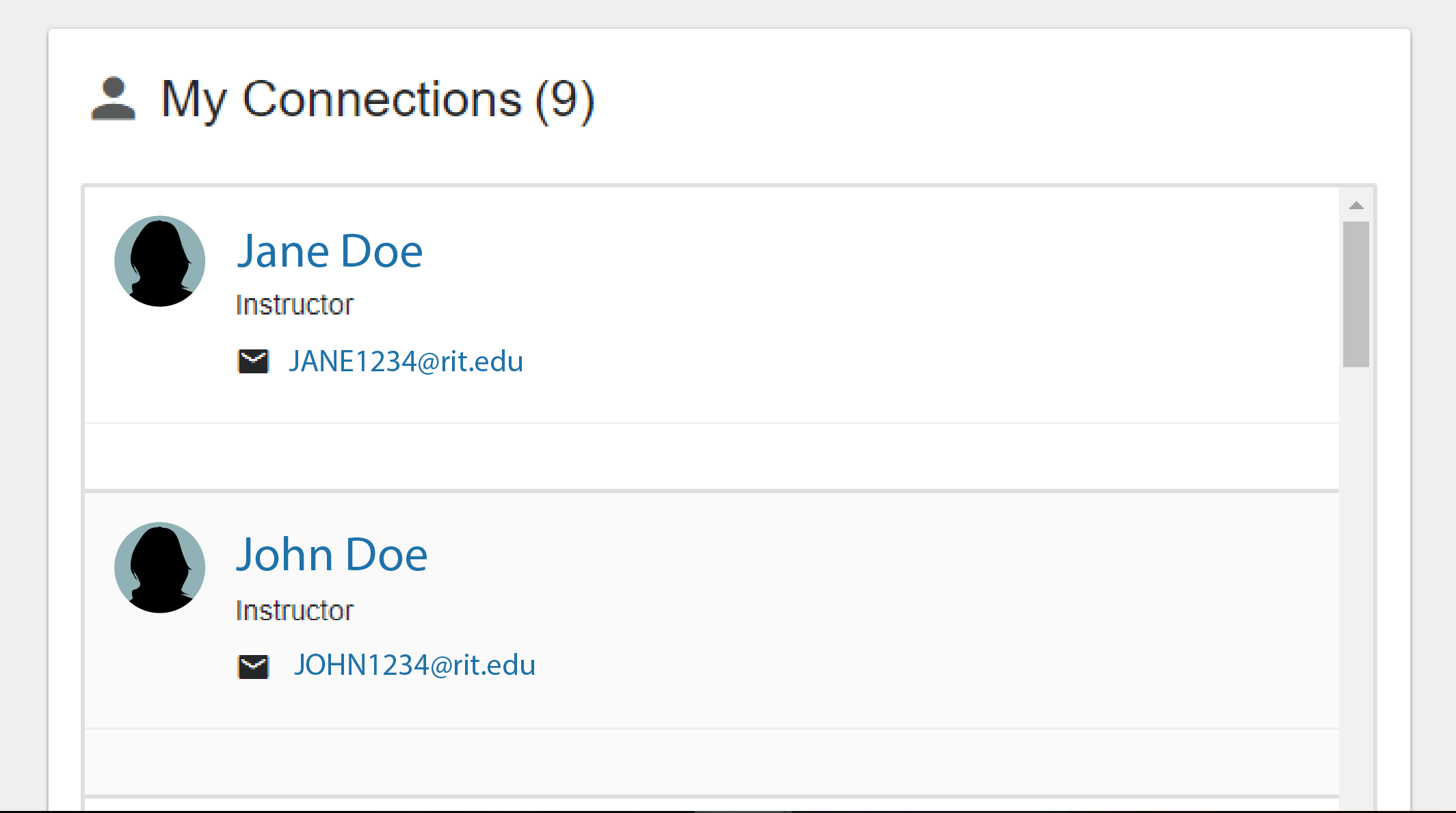Image resolution: width=1456 pixels, height=813 pixels.
Task: Click the Instructor label under Jane Doe
Action: point(295,305)
